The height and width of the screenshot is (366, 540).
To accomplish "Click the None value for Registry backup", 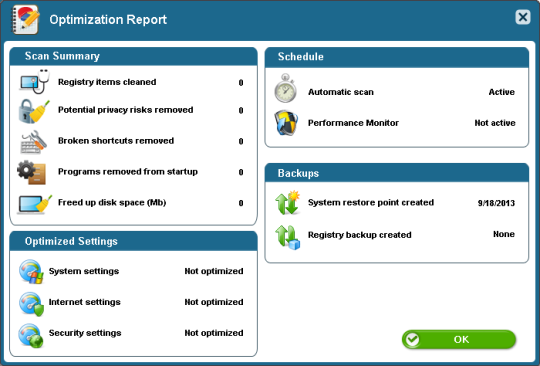I will (504, 234).
